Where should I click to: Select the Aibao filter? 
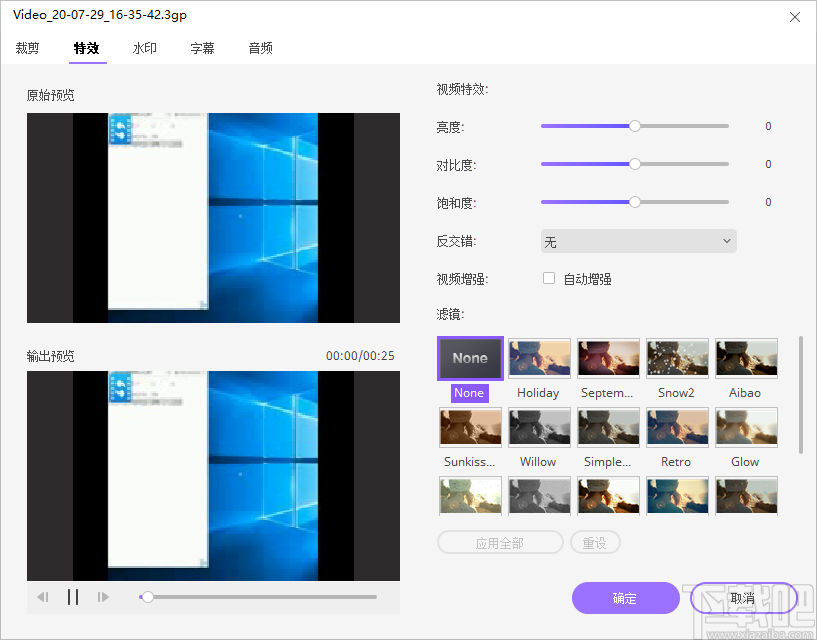coord(745,358)
